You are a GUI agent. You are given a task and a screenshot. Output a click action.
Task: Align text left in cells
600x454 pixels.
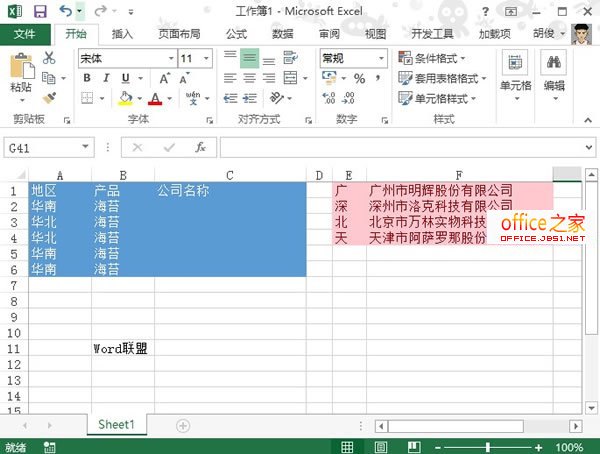click(230, 78)
